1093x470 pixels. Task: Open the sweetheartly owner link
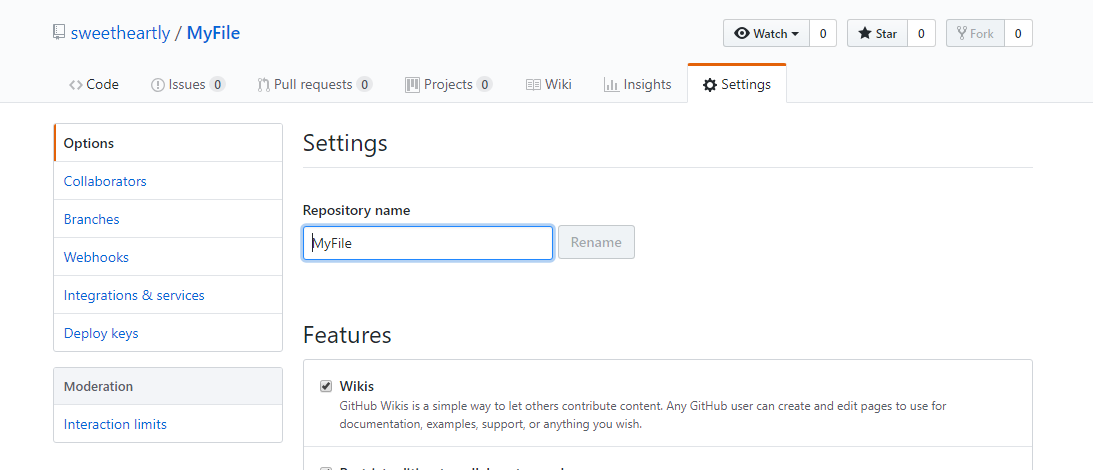coord(120,33)
